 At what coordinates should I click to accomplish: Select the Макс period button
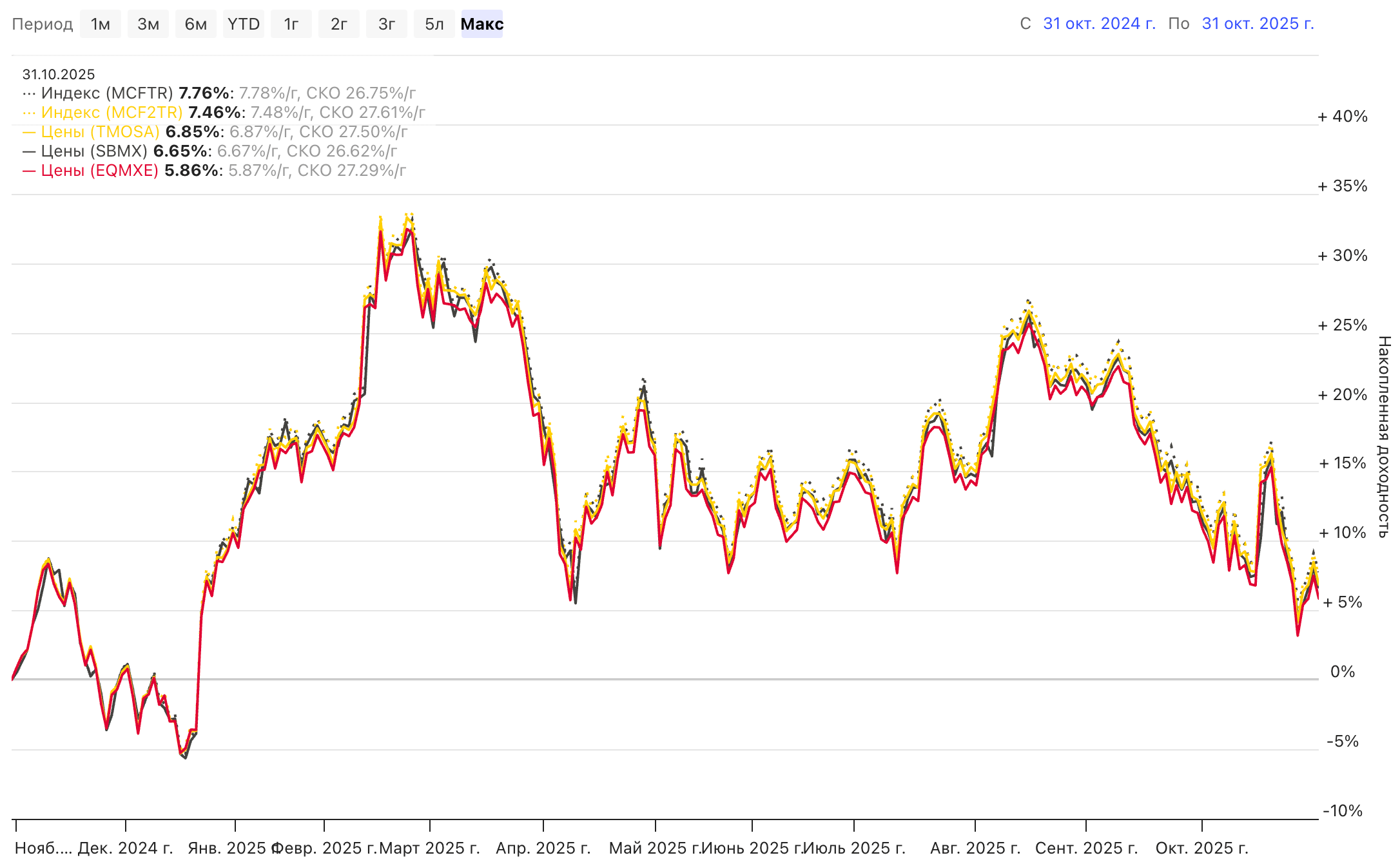coord(481,24)
